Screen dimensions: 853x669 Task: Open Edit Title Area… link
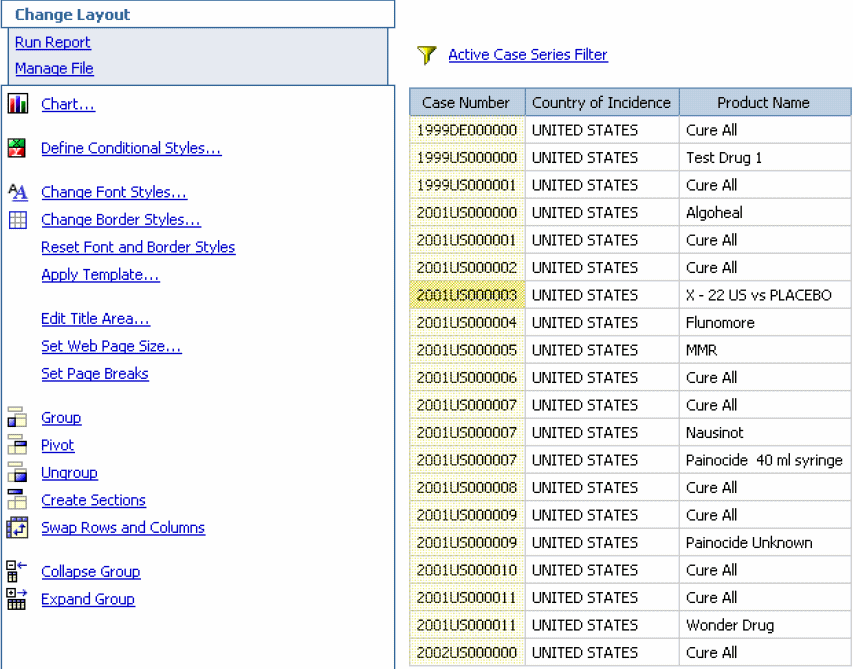[x=96, y=318]
